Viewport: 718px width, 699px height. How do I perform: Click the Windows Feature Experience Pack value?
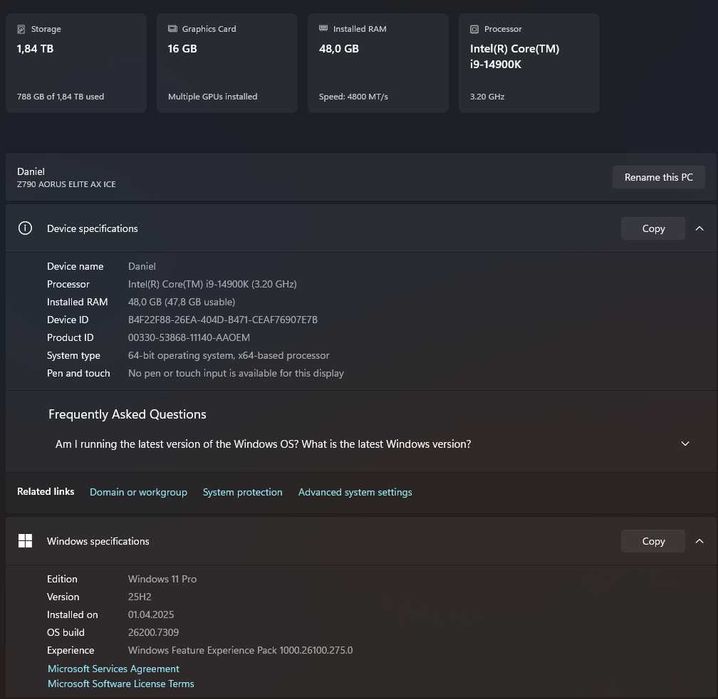(x=240, y=650)
